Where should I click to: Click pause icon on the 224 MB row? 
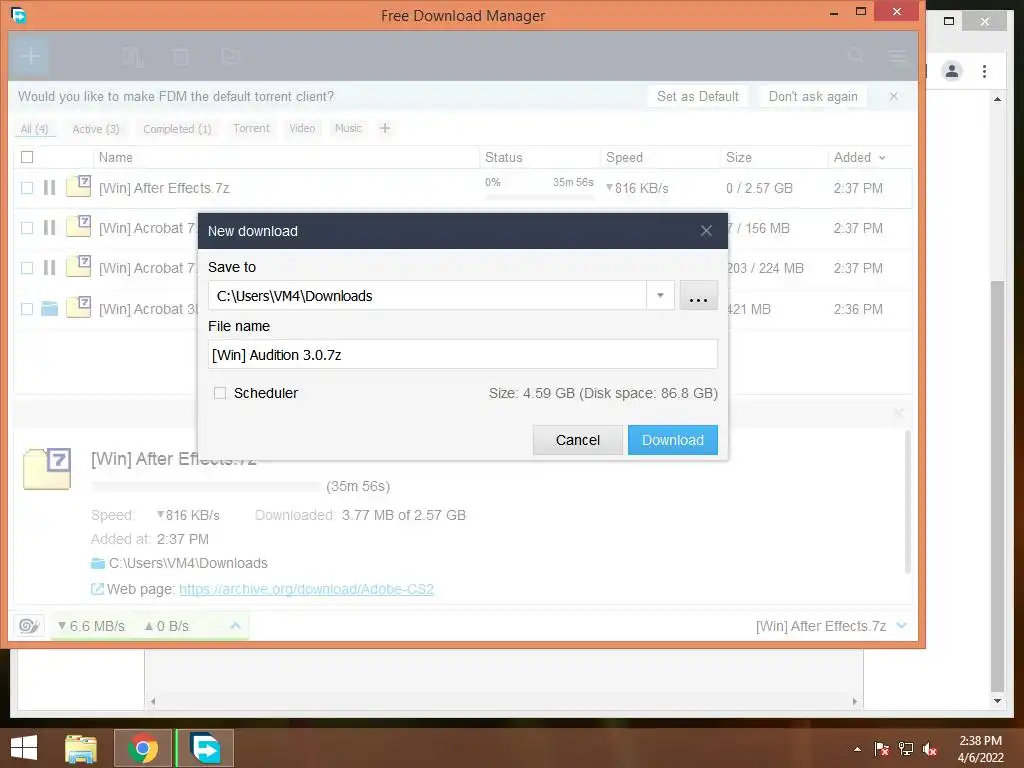click(x=50, y=268)
